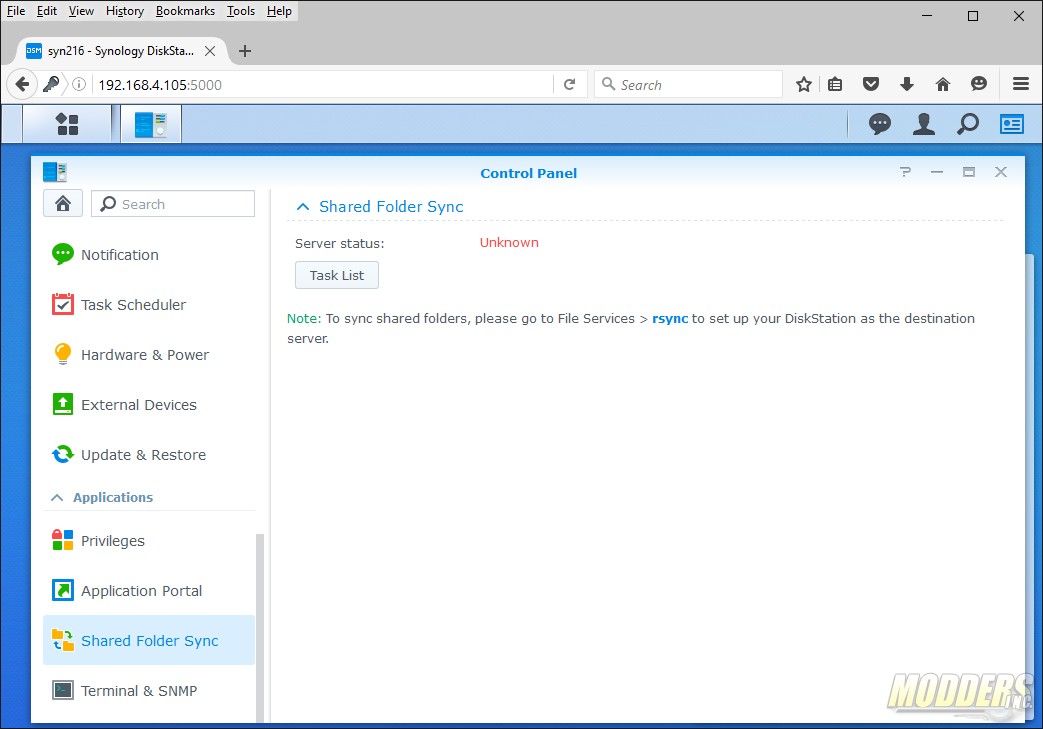Click the Control Panel sidebar scrollbar
The width and height of the screenshot is (1043, 729).
(x=259, y=627)
